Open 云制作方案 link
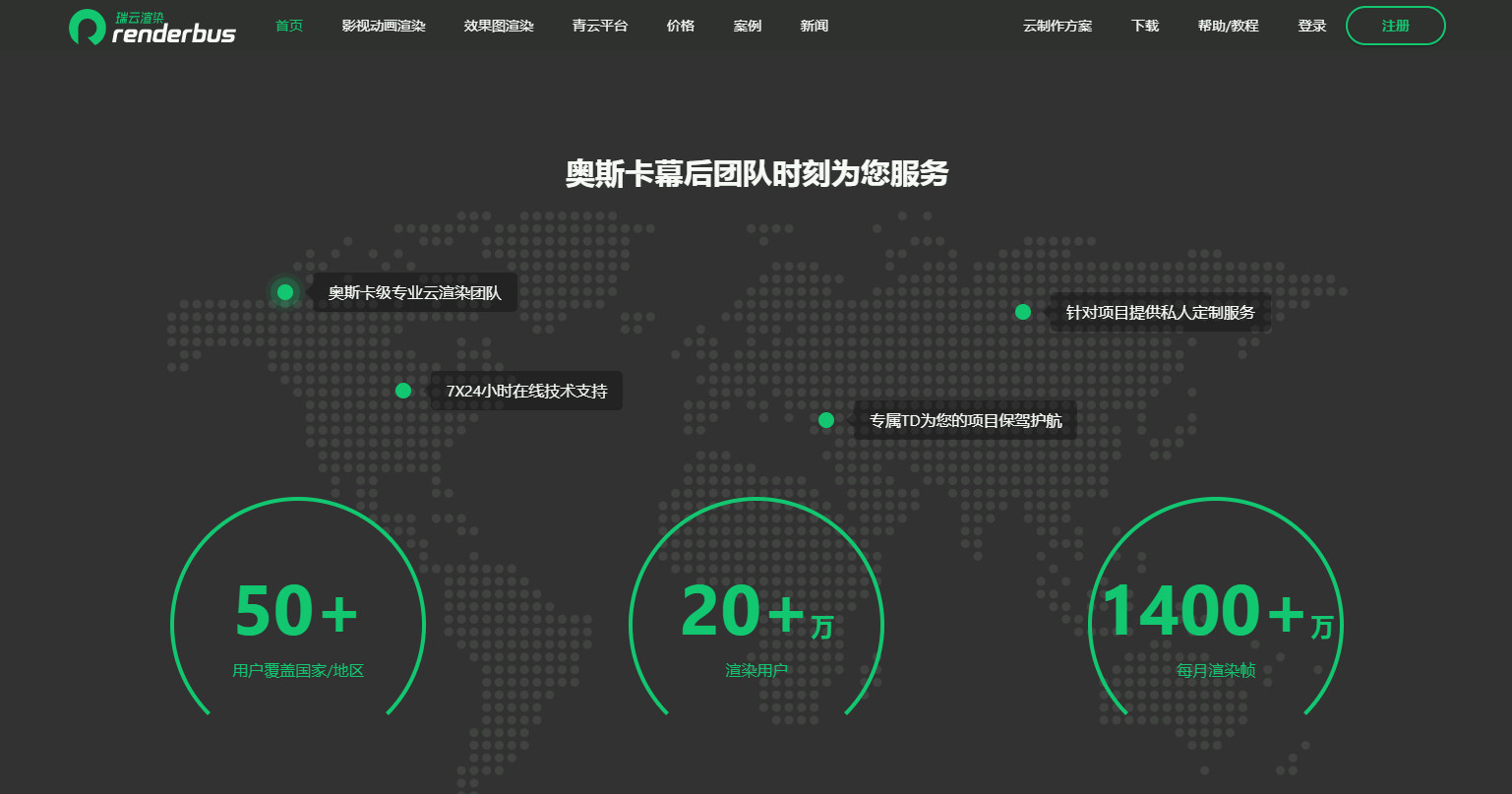This screenshot has width=1512, height=794. [x=1058, y=26]
